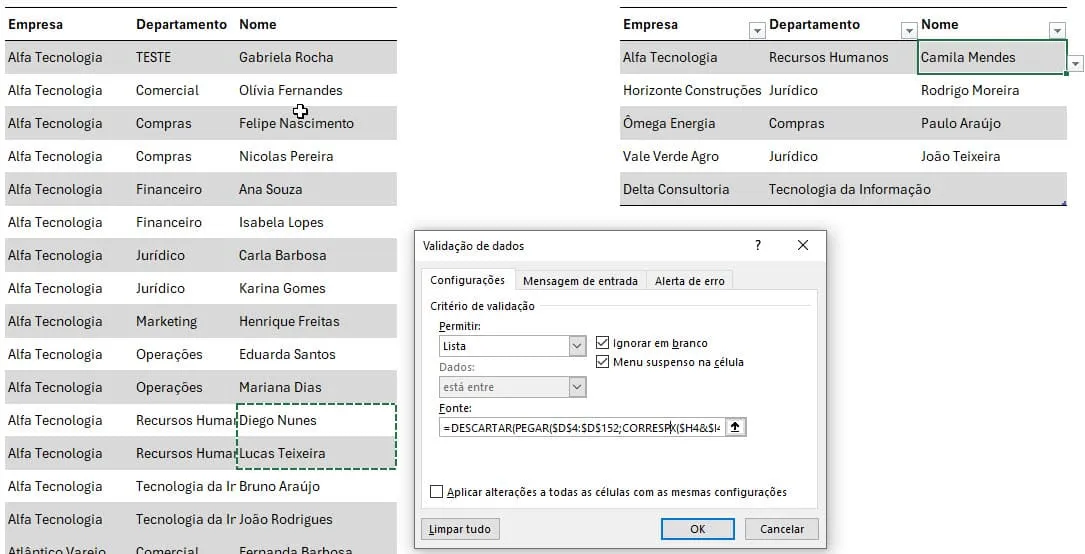This screenshot has height=554, width=1085.
Task: Open the Empresa column filter arrow
Action: tap(758, 30)
